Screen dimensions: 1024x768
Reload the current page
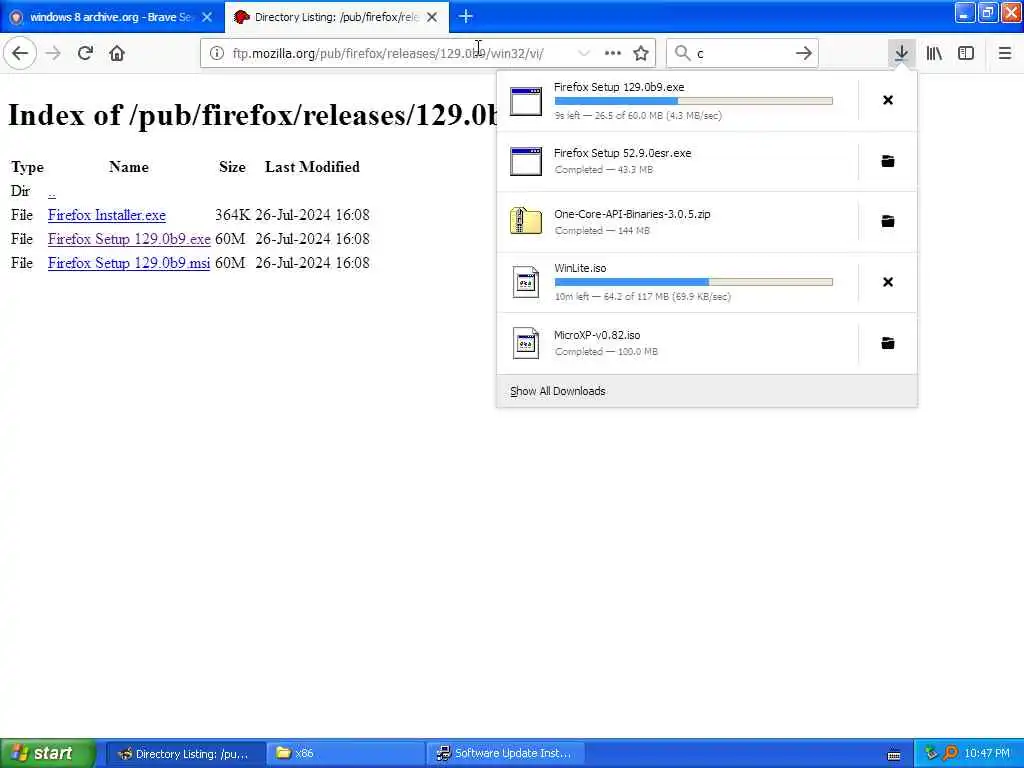click(85, 53)
